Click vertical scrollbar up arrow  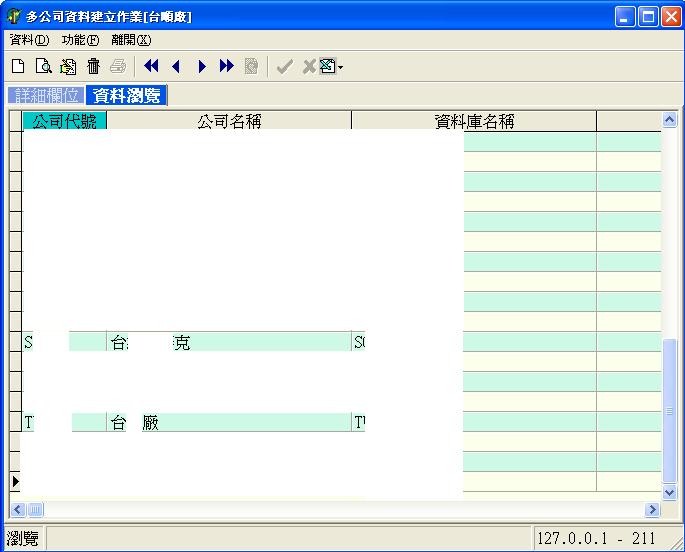(669, 120)
